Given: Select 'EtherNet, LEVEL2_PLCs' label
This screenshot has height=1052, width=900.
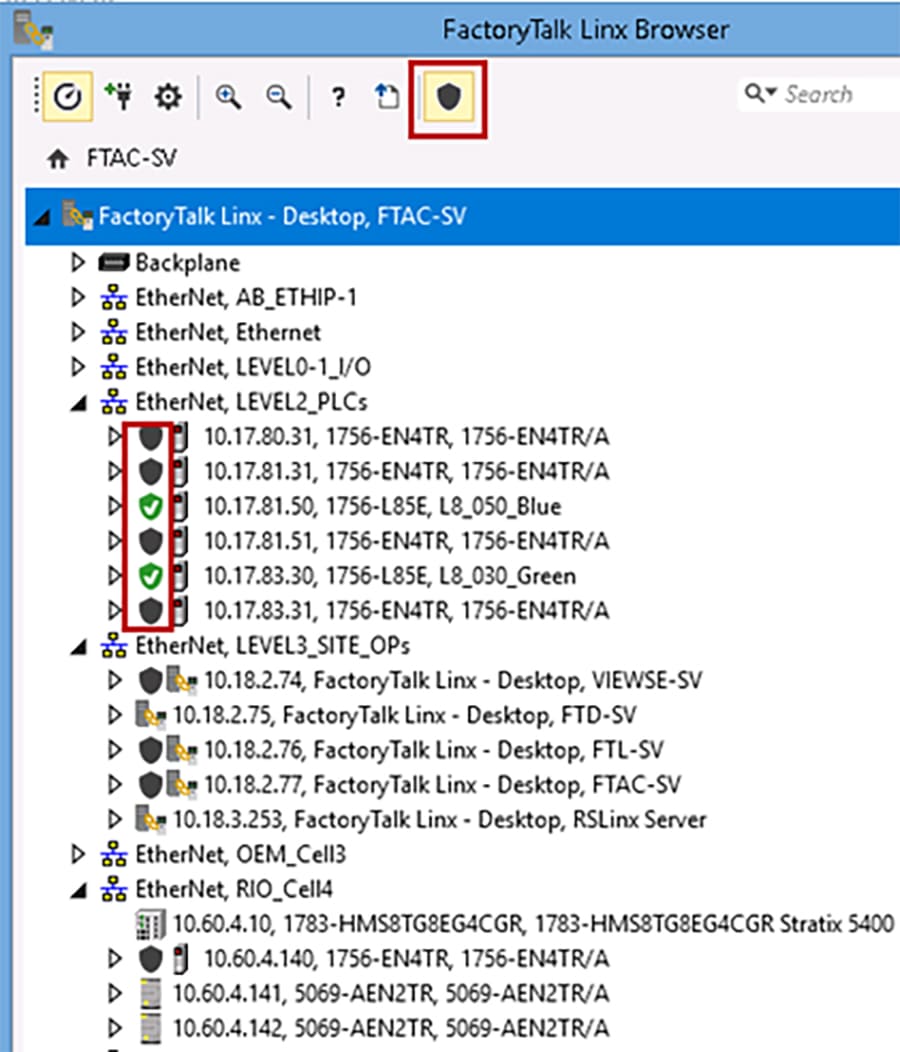Looking at the screenshot, I should click(x=251, y=402).
